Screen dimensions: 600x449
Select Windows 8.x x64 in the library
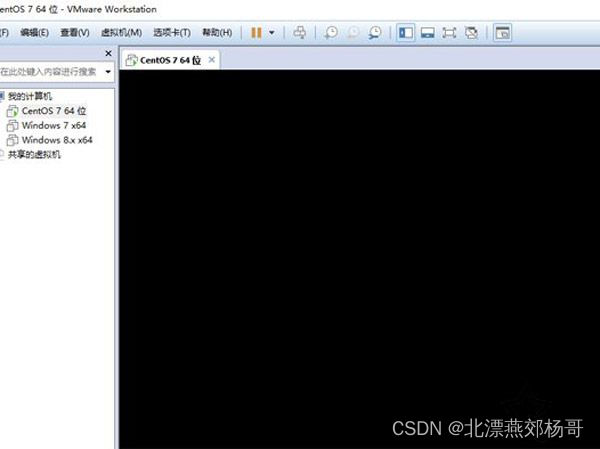(x=57, y=140)
